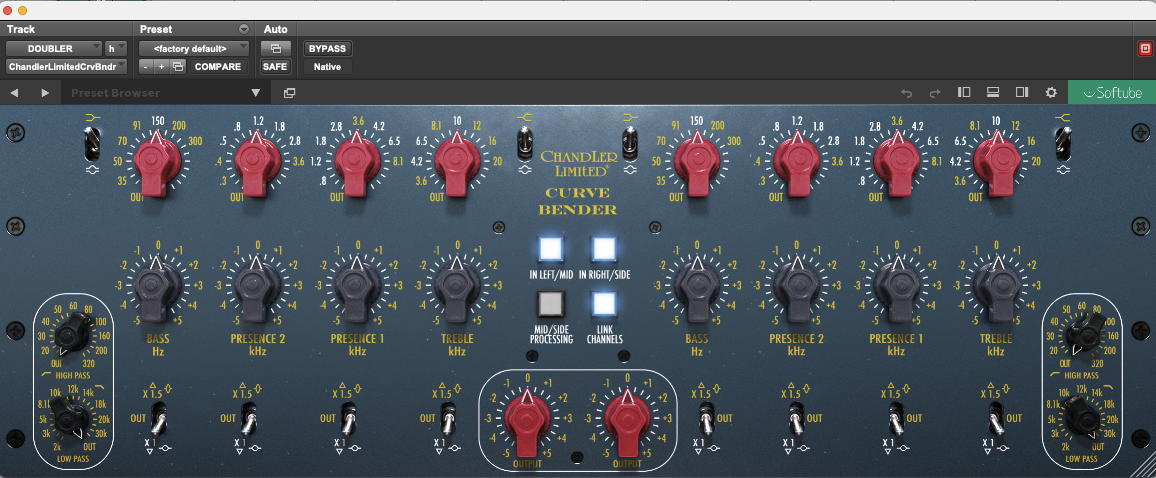The width and height of the screenshot is (1156, 478).
Task: Click right channel HIGH PASS filter knob
Action: pyautogui.click(x=1089, y=332)
